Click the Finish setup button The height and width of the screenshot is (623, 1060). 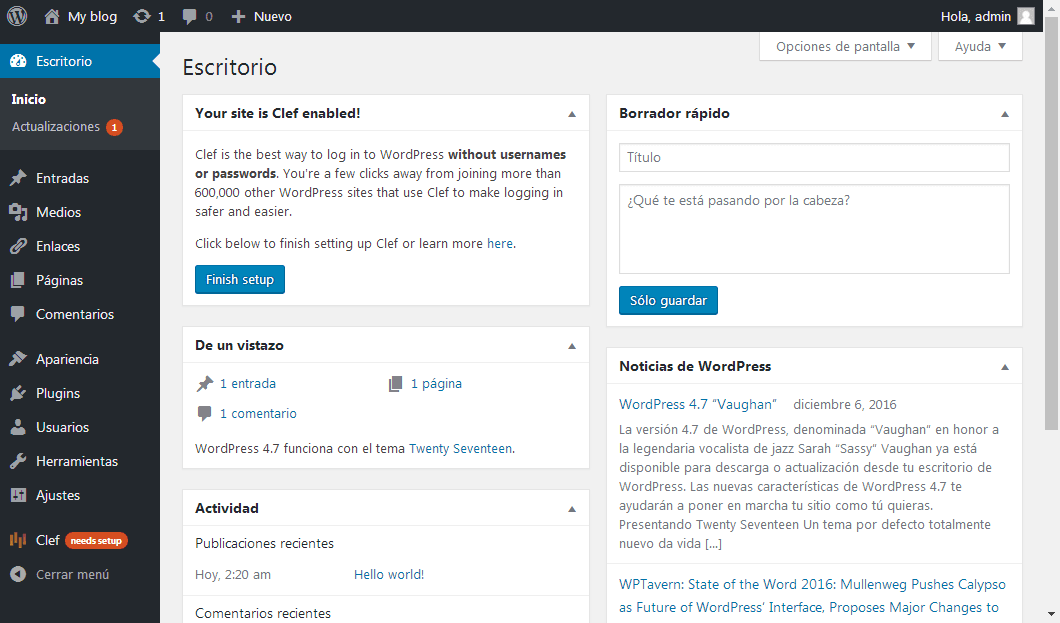[x=240, y=279]
